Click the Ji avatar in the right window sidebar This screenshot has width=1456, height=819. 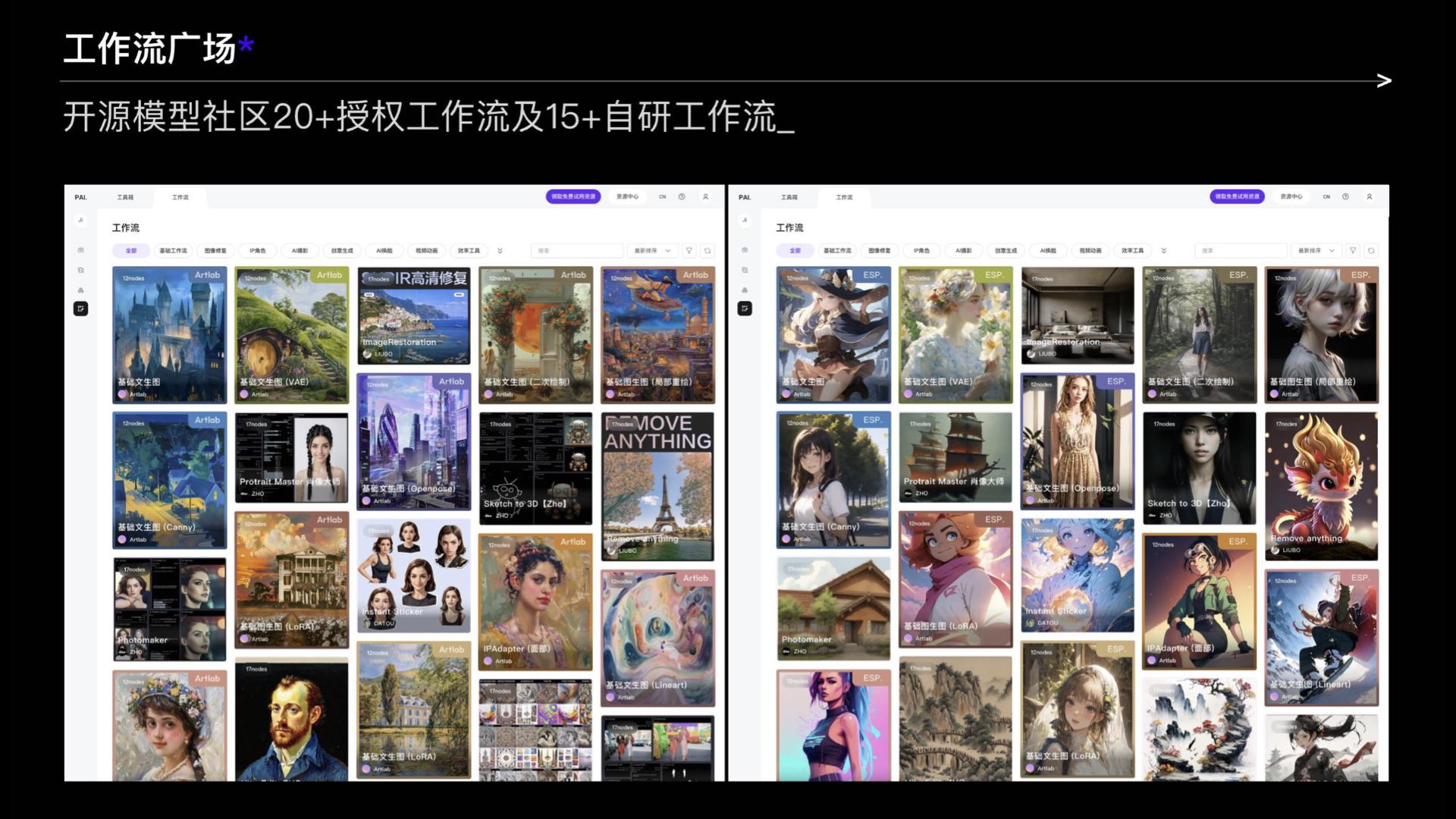745,221
